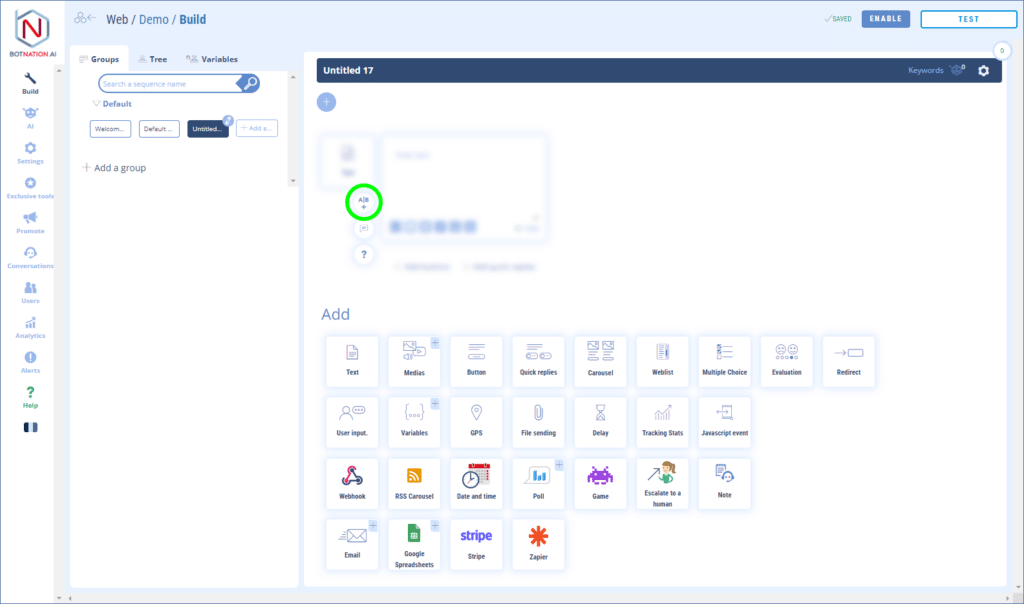
Task: Add a Zapier integration element
Action: pos(538,544)
